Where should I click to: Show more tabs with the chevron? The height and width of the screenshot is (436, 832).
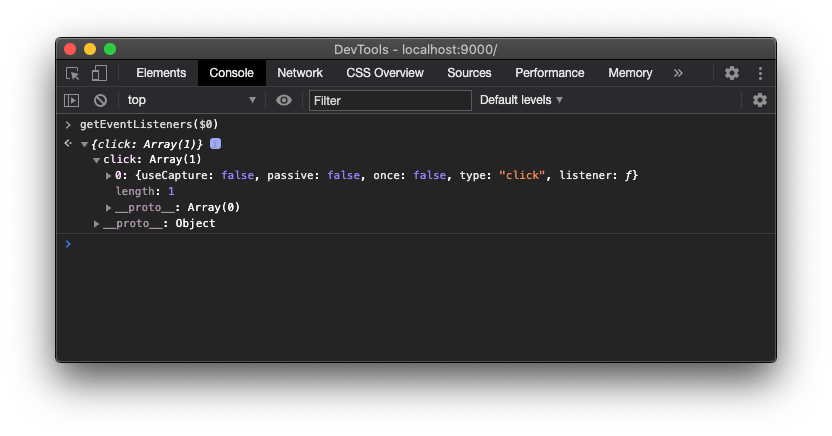[x=678, y=73]
